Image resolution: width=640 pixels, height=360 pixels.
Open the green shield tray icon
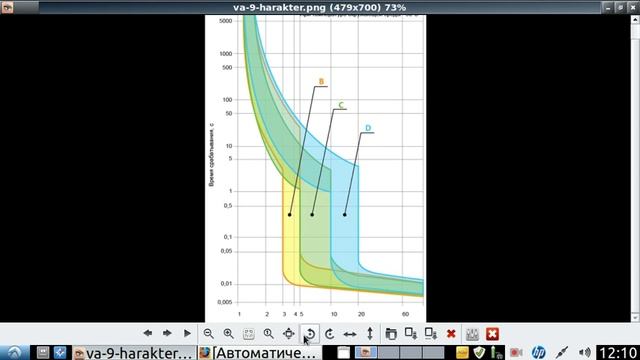click(x=479, y=352)
